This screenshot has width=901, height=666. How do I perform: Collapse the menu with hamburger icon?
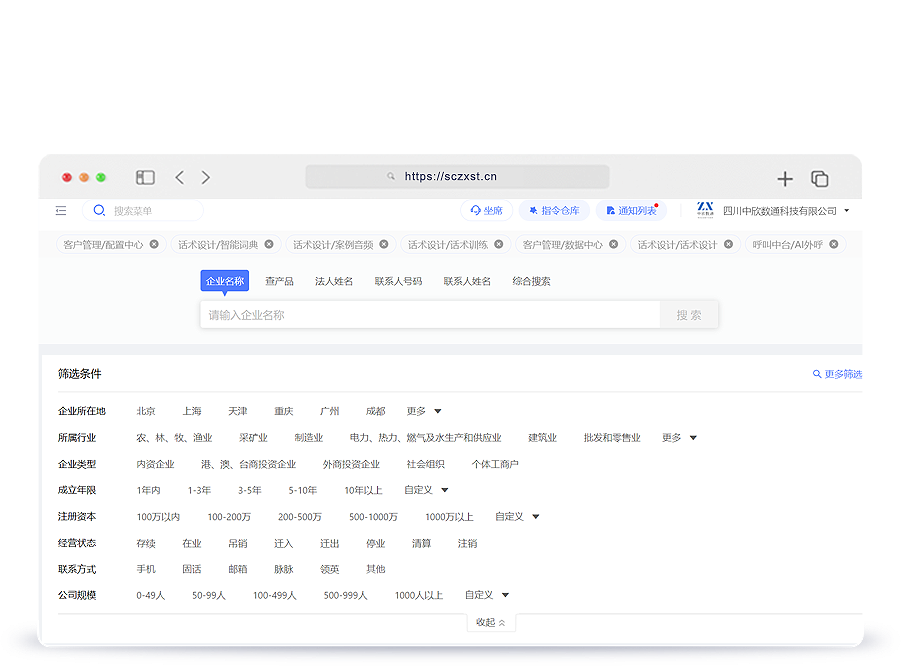coord(61,211)
